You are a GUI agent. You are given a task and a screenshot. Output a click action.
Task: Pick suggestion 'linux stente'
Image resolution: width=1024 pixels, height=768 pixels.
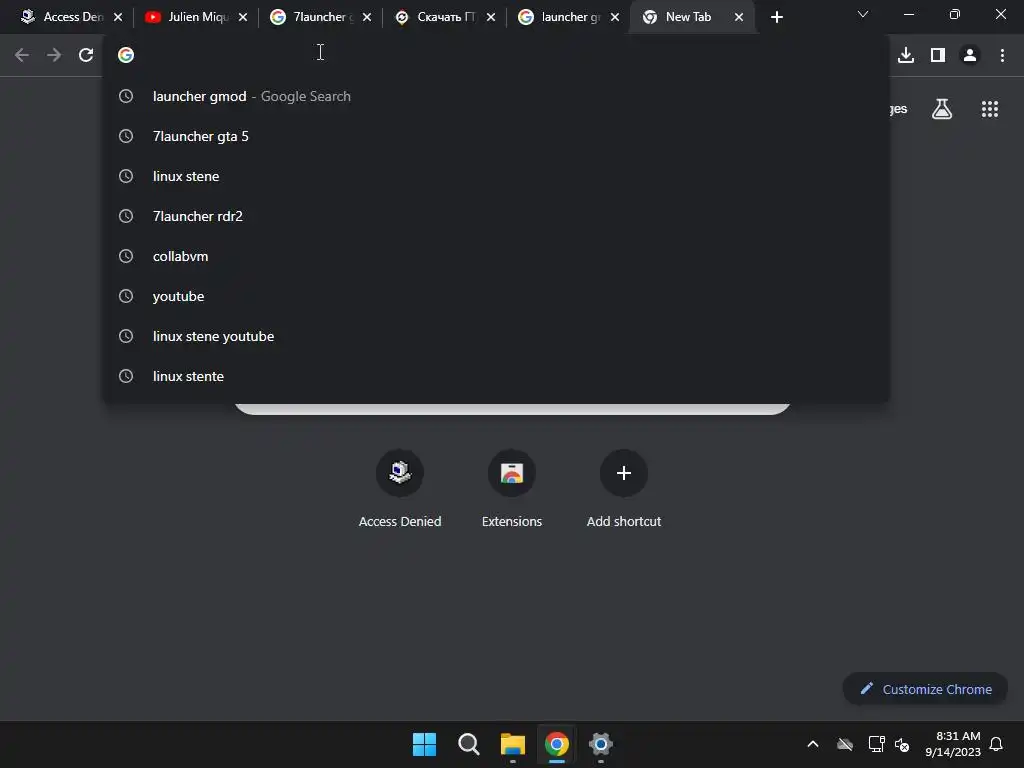[x=496, y=376]
